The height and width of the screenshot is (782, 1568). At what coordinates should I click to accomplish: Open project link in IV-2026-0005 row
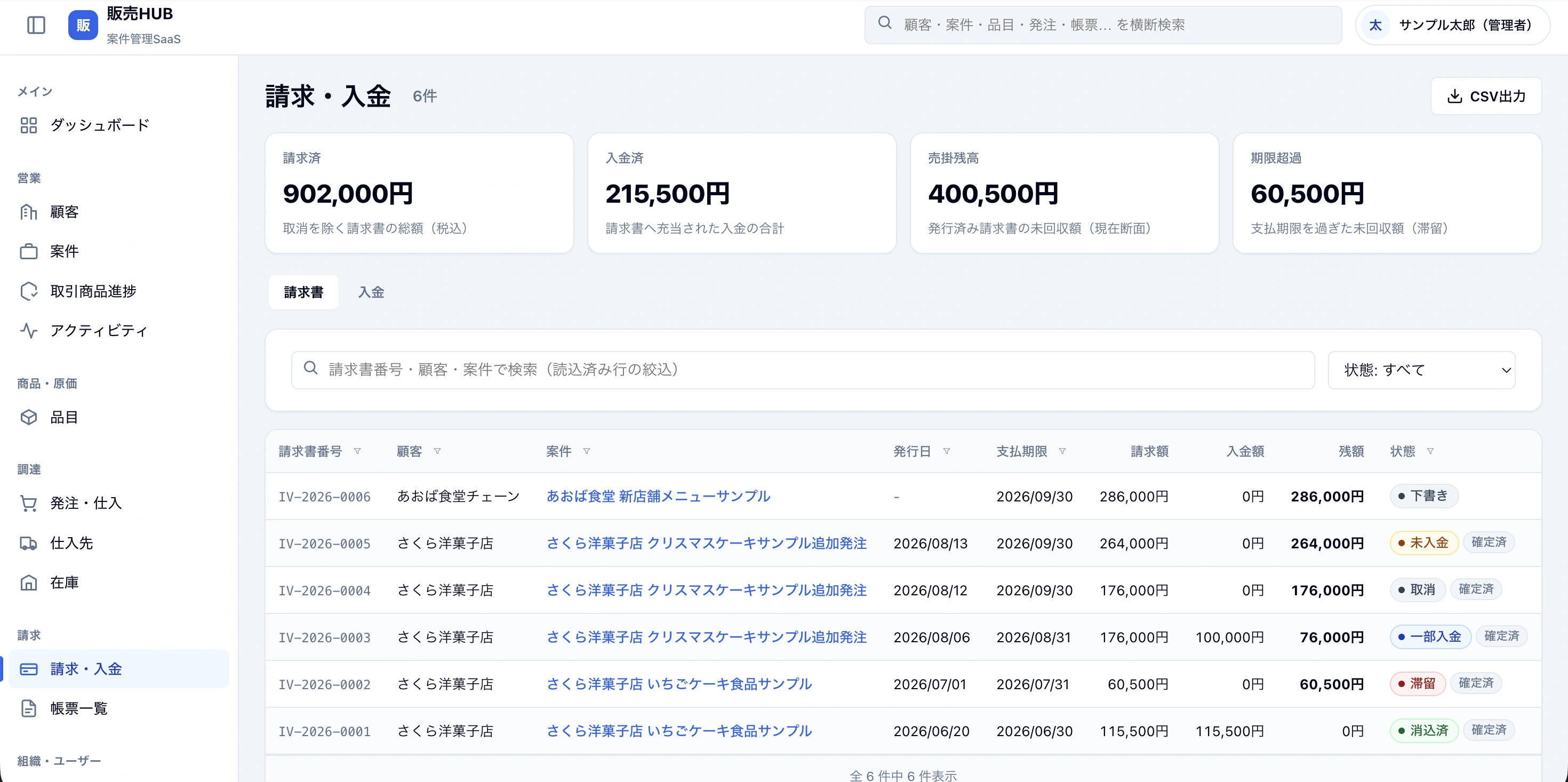[706, 543]
